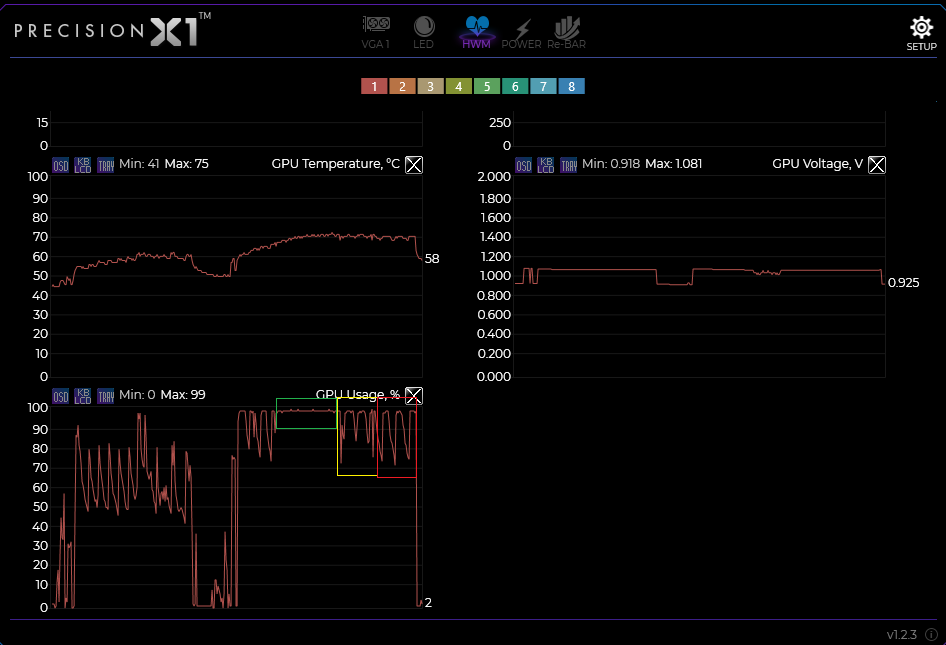Click current voltage value 0.925

[x=904, y=282]
